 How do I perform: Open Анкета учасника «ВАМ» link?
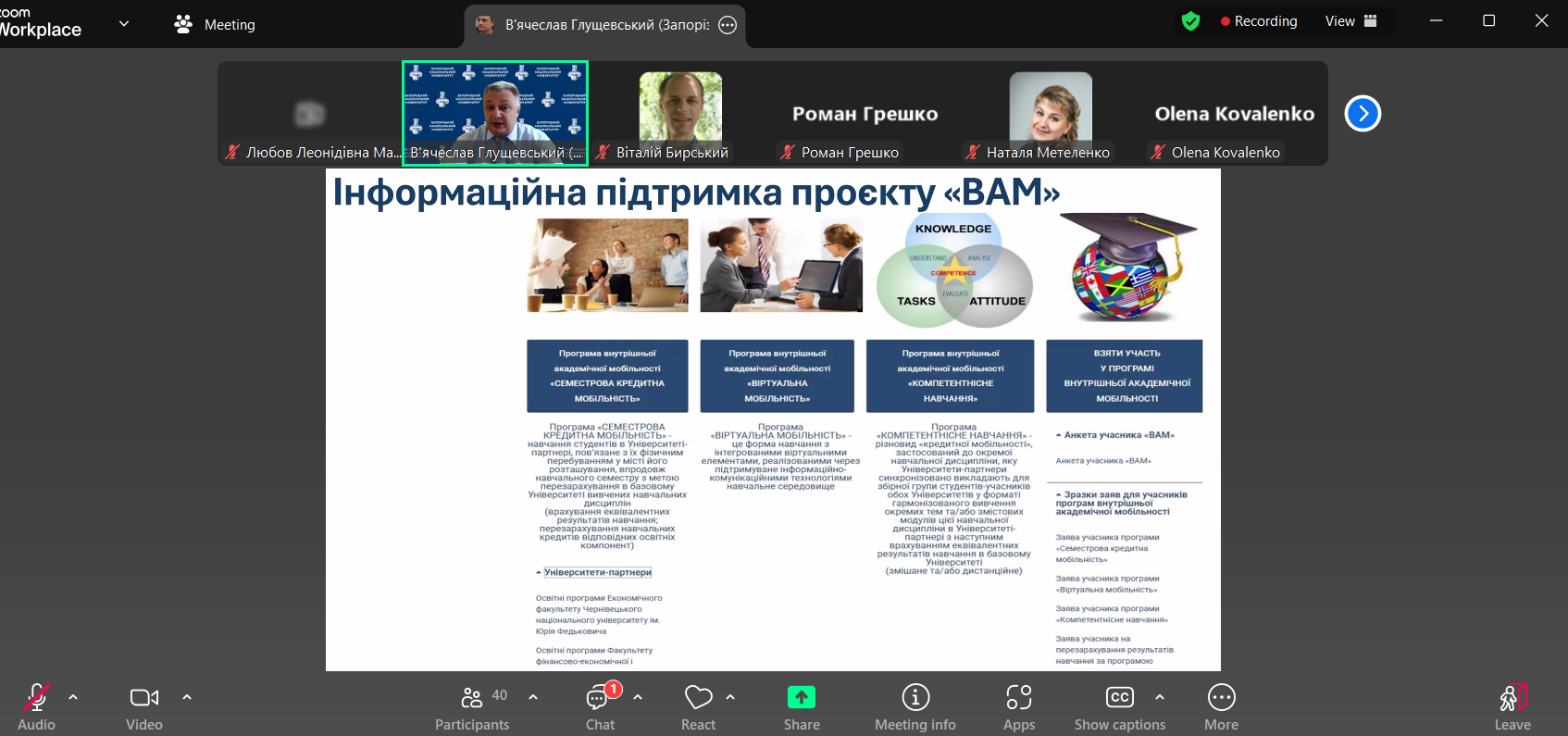tap(1103, 461)
